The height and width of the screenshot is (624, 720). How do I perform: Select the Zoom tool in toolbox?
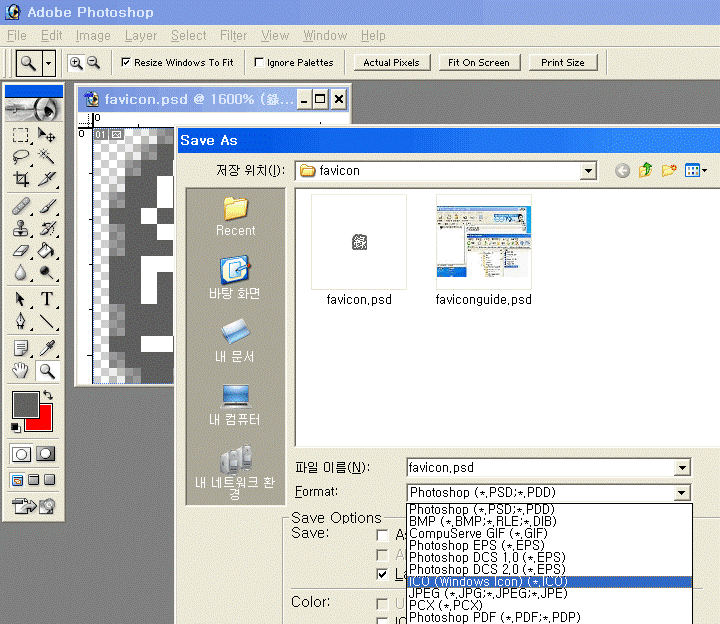pyautogui.click(x=46, y=371)
